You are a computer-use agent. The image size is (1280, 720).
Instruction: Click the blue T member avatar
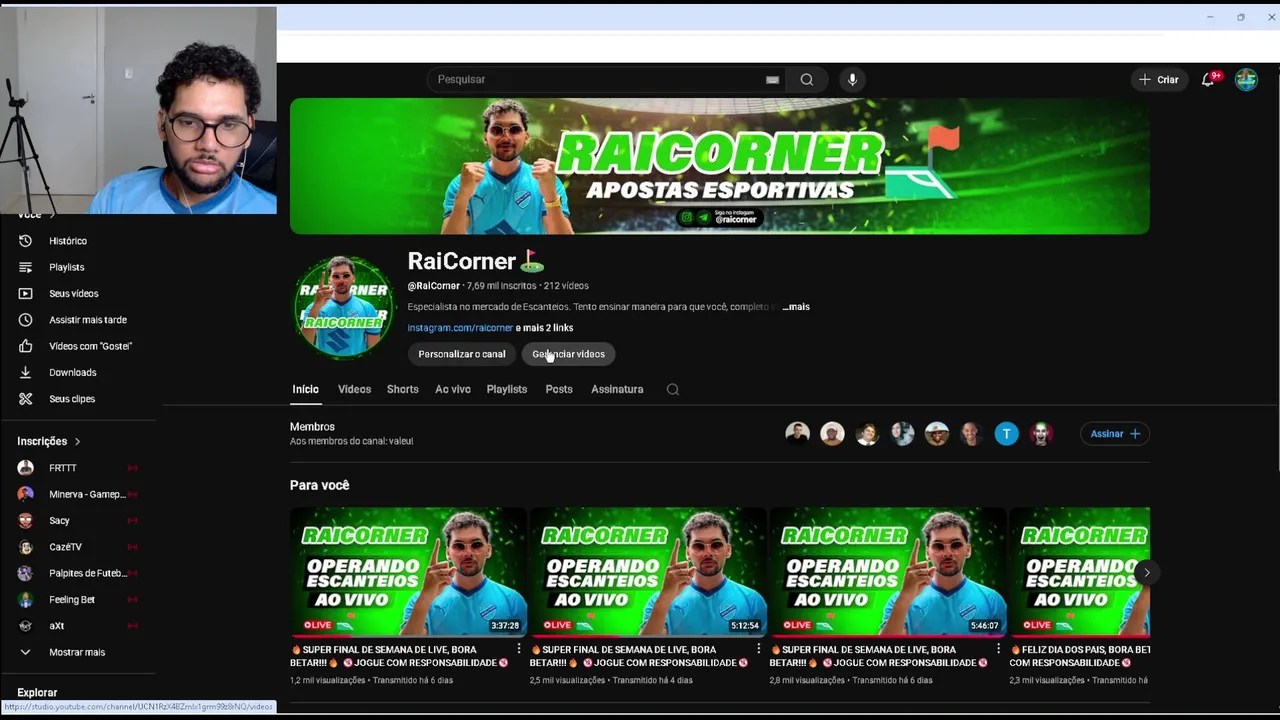coord(1007,433)
